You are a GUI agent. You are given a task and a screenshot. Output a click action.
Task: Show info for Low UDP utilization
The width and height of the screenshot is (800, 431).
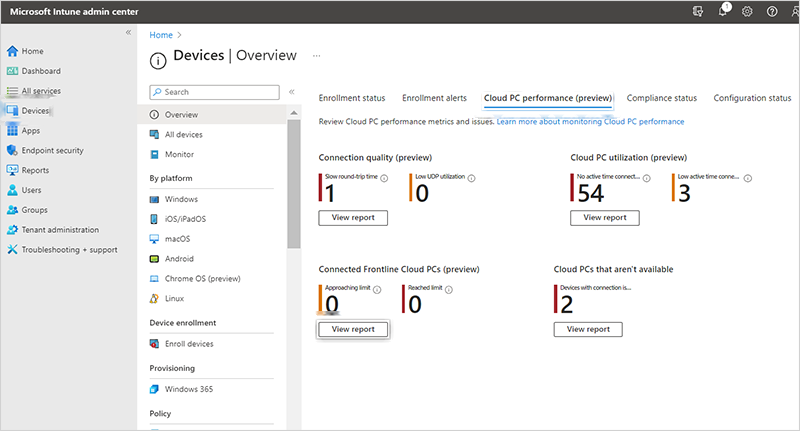[x=471, y=179]
